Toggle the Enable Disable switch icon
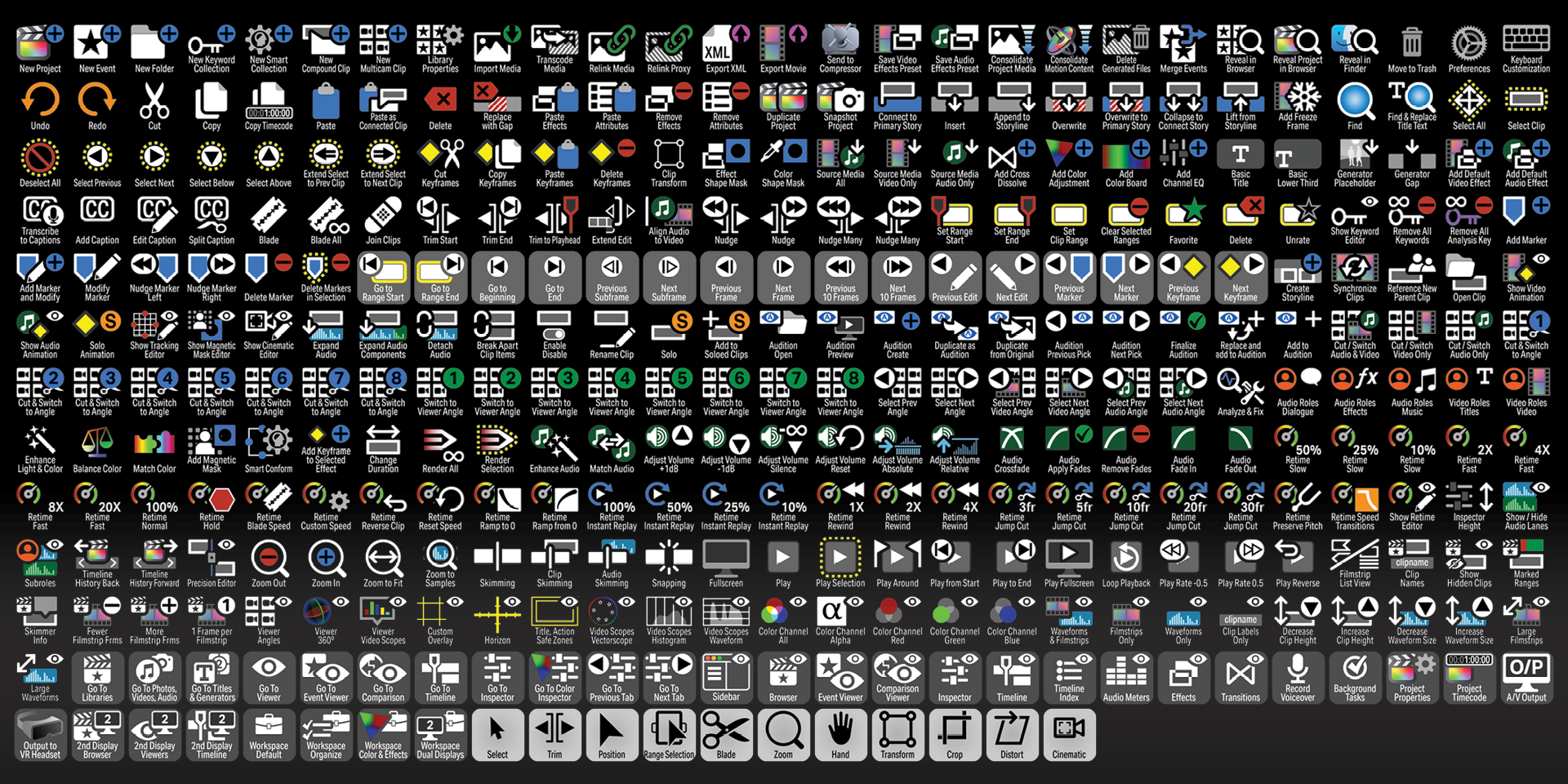This screenshot has height=784, width=1568. click(x=555, y=335)
